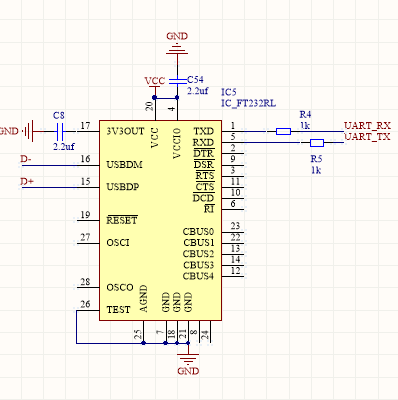Select the C54 capacitor symbol

click(177, 81)
